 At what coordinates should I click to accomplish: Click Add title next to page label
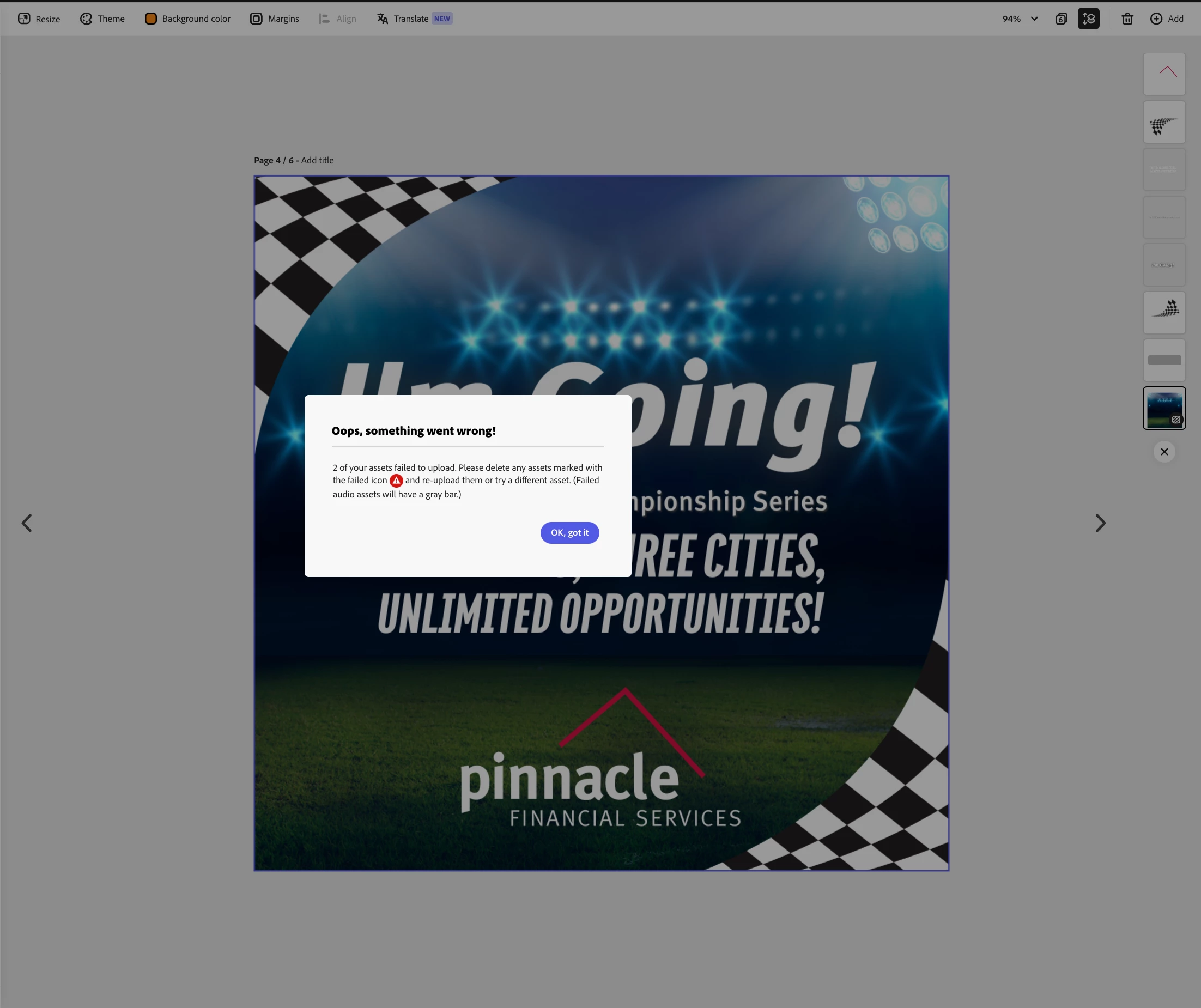[x=317, y=160]
